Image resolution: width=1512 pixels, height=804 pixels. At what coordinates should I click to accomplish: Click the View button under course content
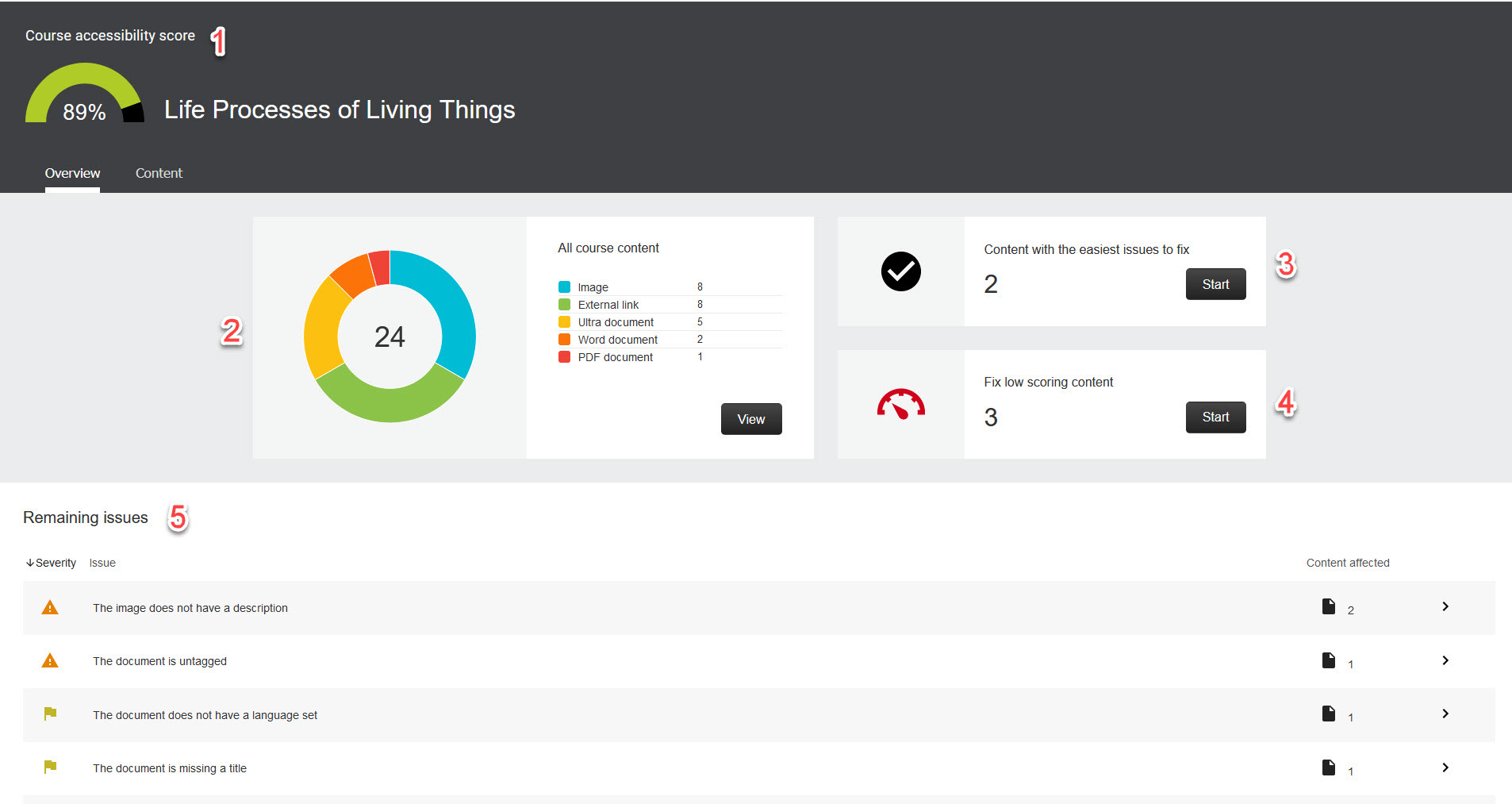tap(750, 418)
